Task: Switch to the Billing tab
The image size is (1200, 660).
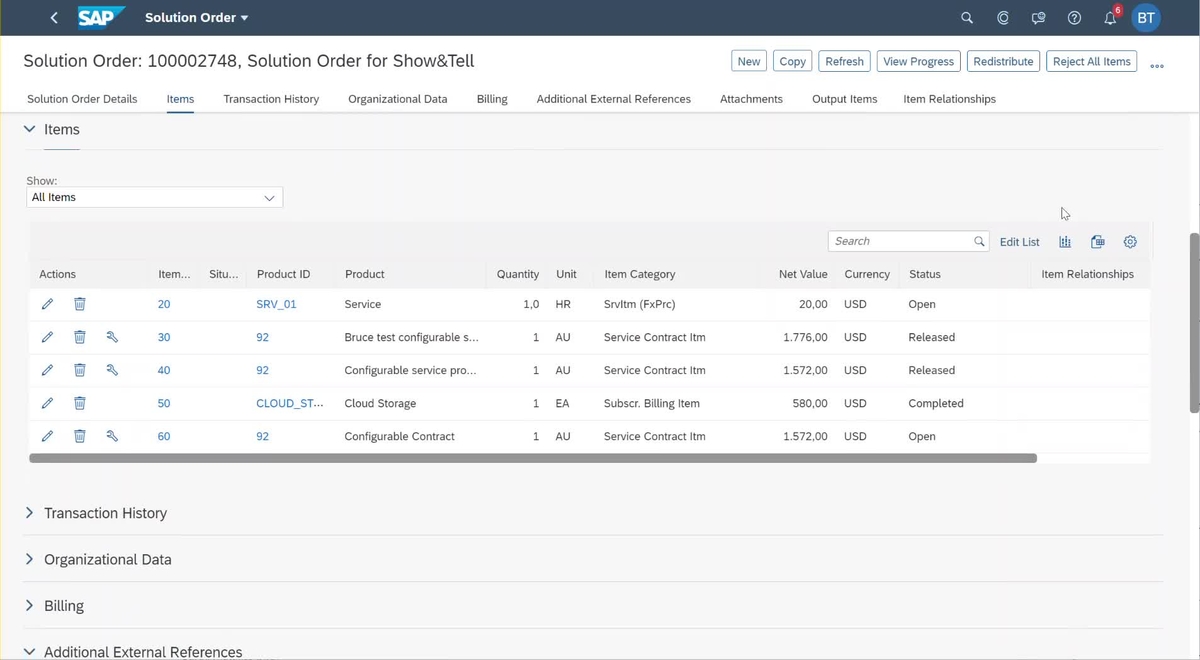Action: click(491, 99)
